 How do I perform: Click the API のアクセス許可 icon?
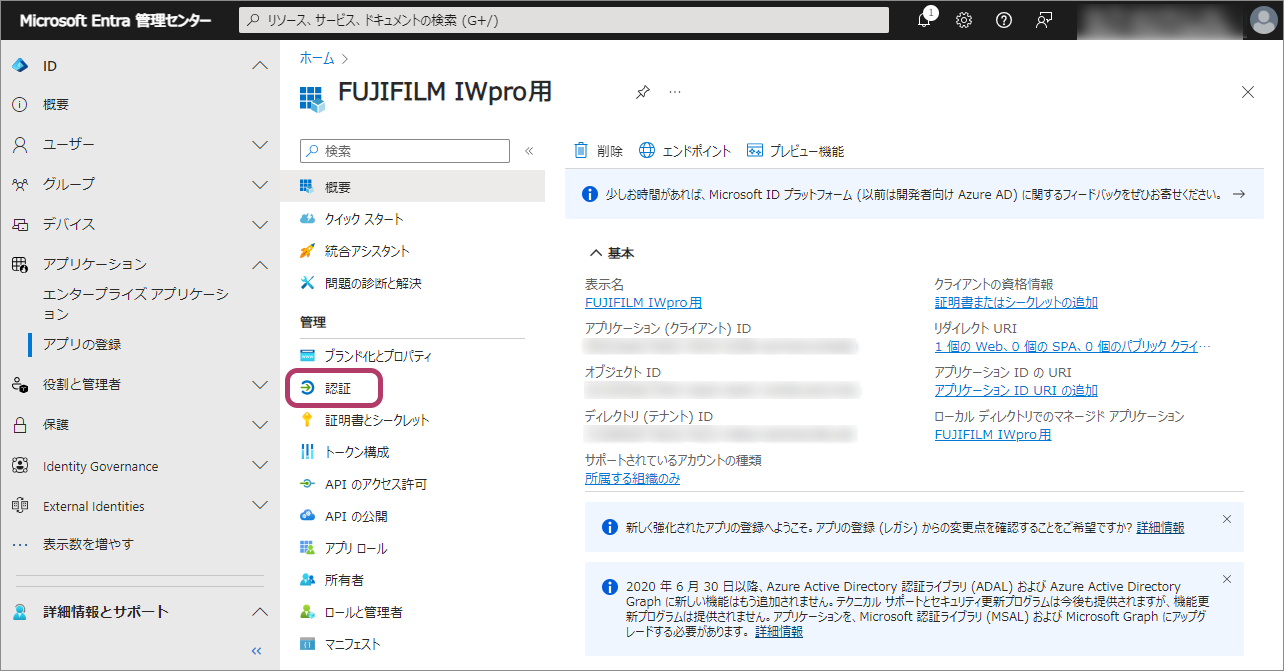(308, 484)
